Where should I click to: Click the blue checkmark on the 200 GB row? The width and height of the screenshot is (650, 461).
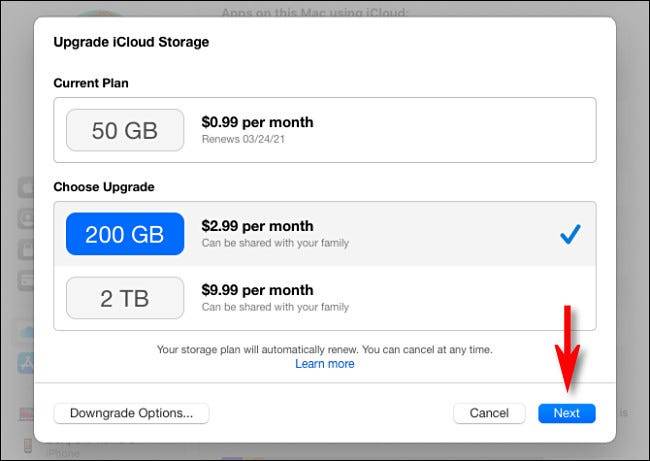pos(570,234)
